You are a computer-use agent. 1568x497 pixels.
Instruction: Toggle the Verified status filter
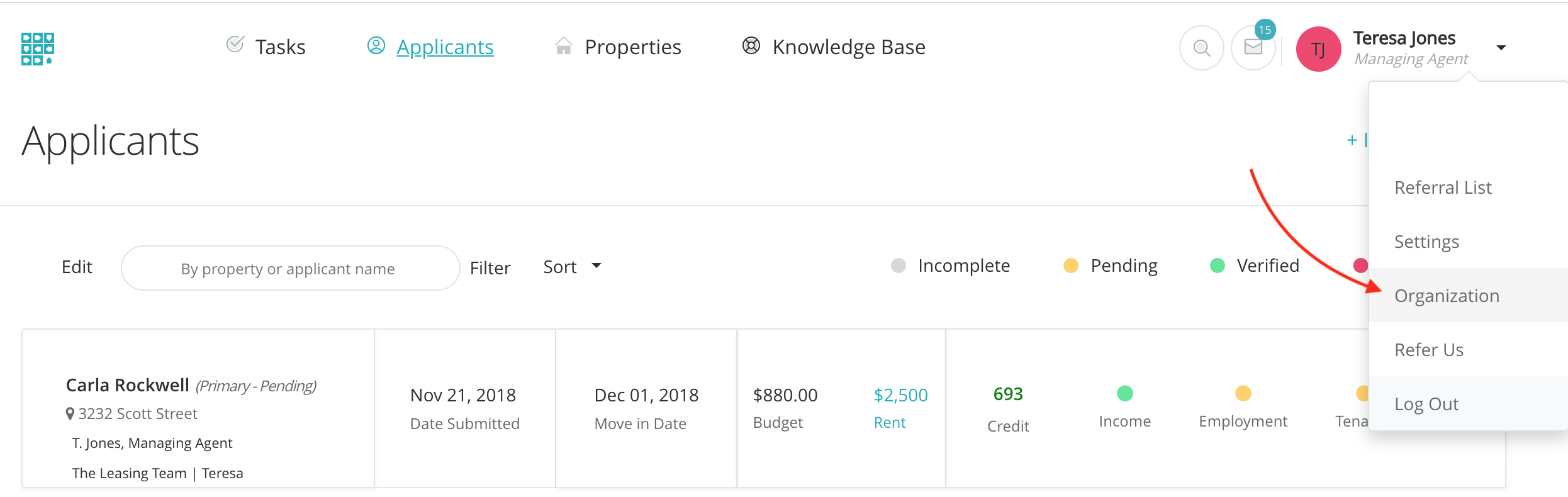tap(1255, 266)
